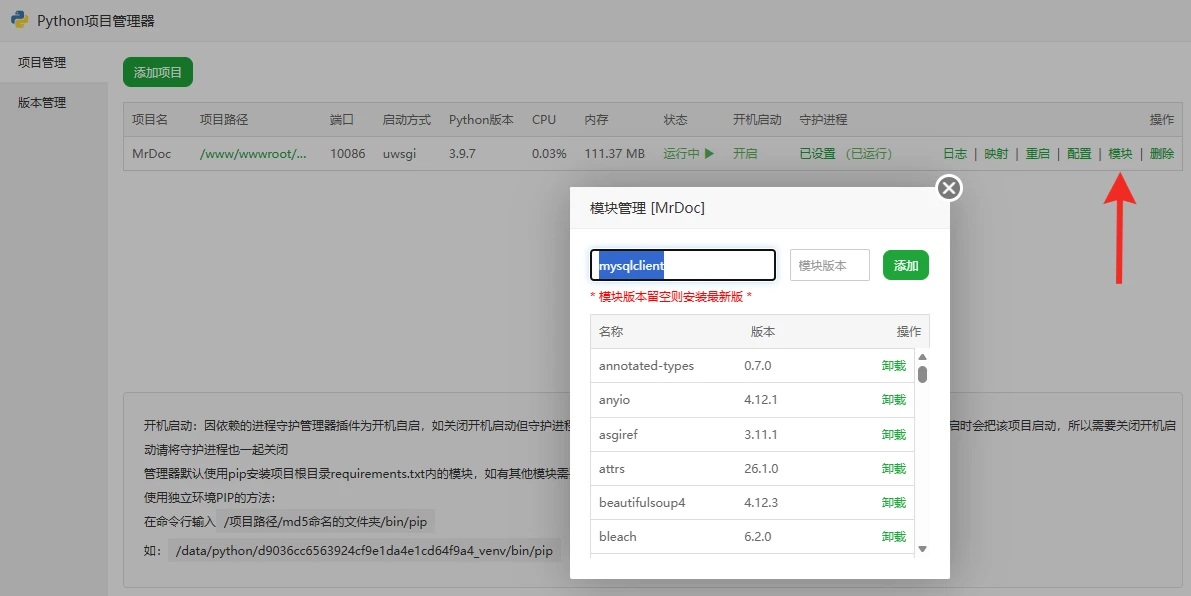The width and height of the screenshot is (1191, 596).
Task: Open 模块 link for MrDoc
Action: click(x=1120, y=153)
